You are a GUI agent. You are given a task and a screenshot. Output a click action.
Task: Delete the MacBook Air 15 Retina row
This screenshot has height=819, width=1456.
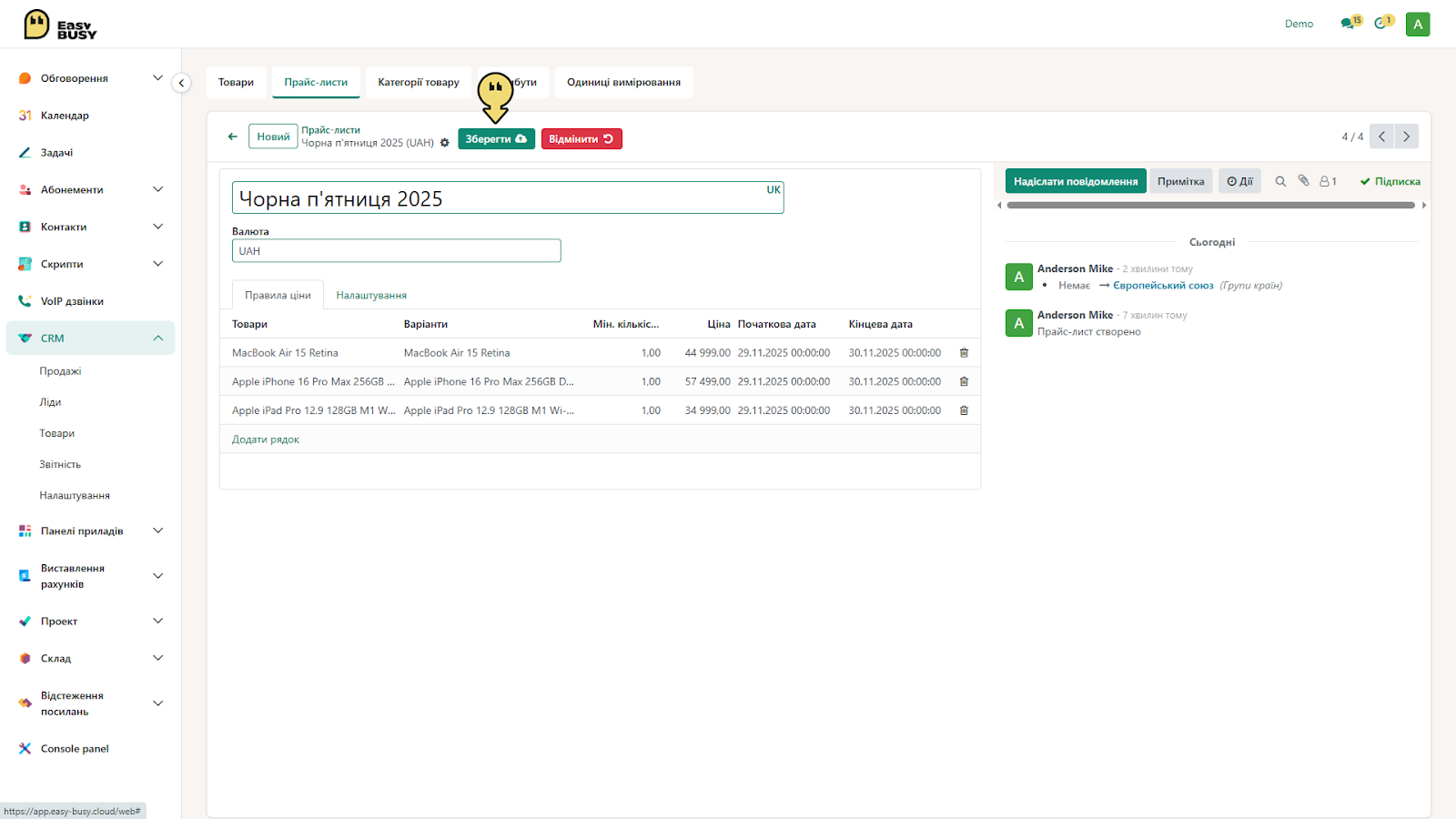(x=964, y=353)
